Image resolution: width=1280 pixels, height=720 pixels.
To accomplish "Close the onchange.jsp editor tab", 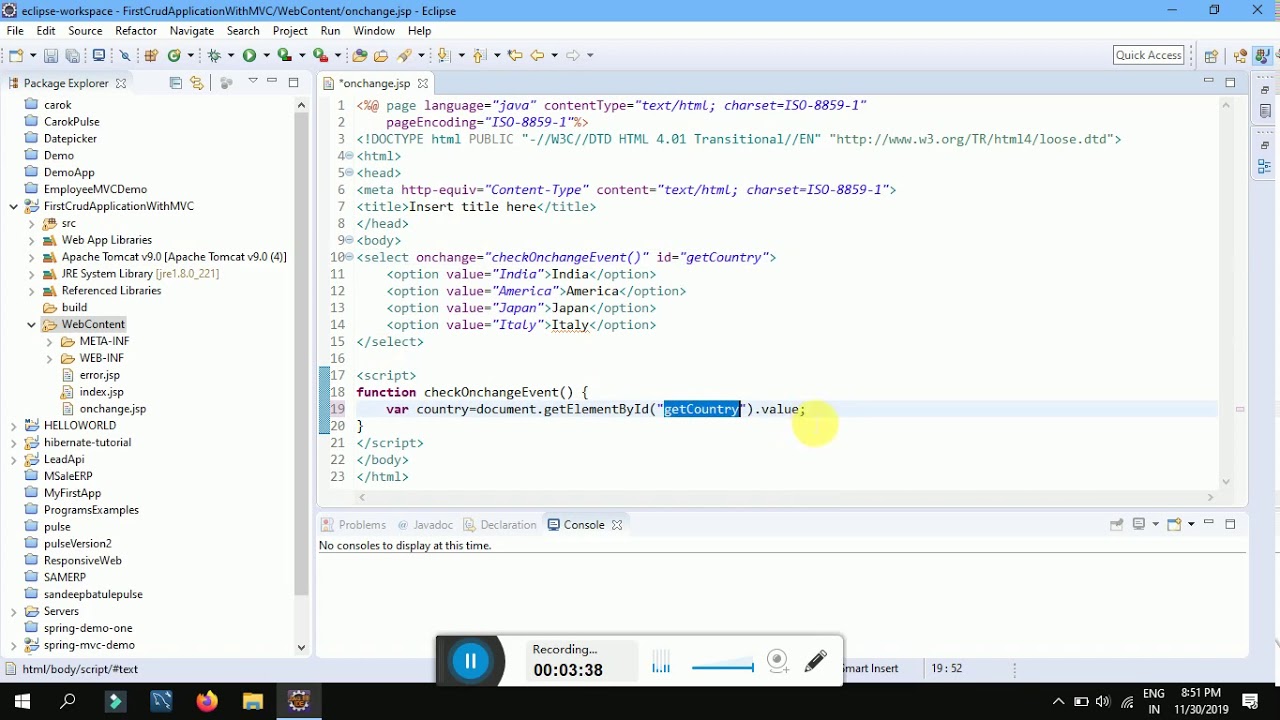I will (423, 83).
